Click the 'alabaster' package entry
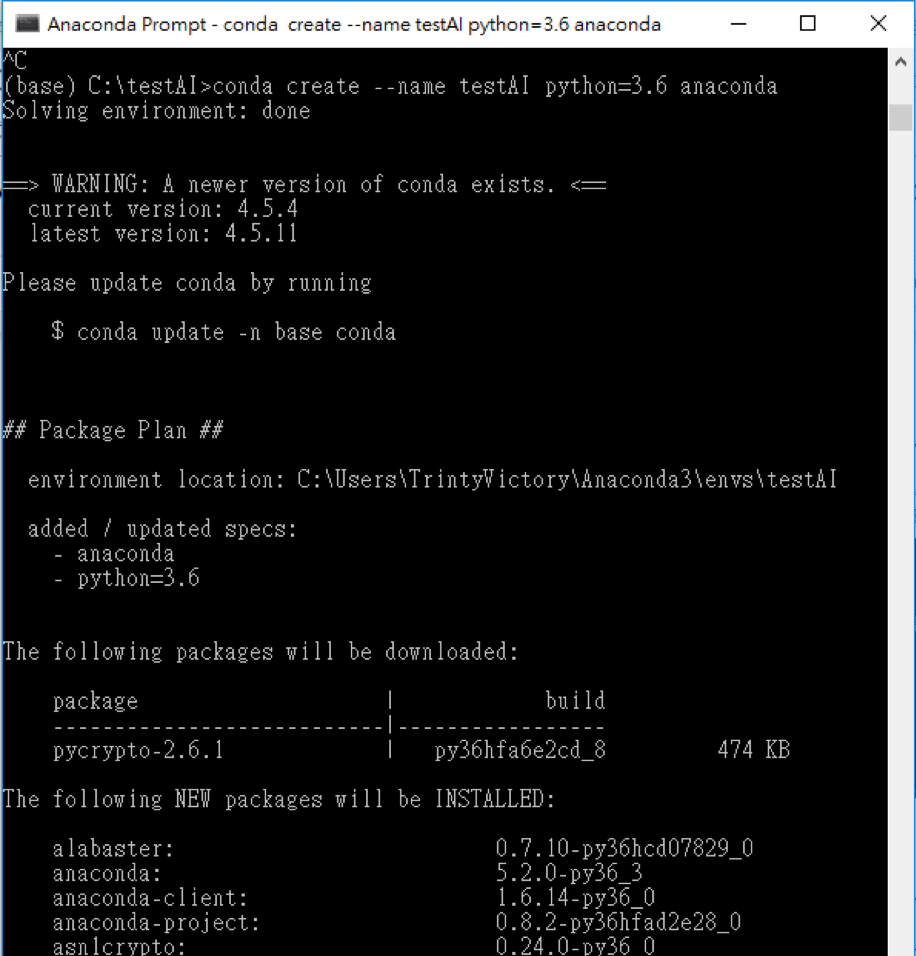The image size is (916, 956). point(113,849)
